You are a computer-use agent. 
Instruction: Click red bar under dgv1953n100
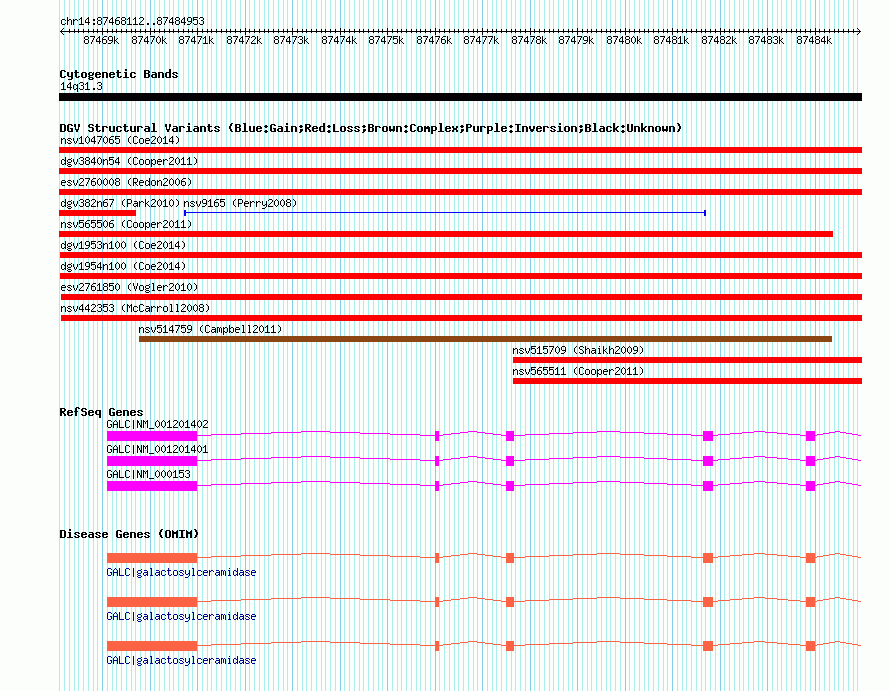[x=460, y=255]
